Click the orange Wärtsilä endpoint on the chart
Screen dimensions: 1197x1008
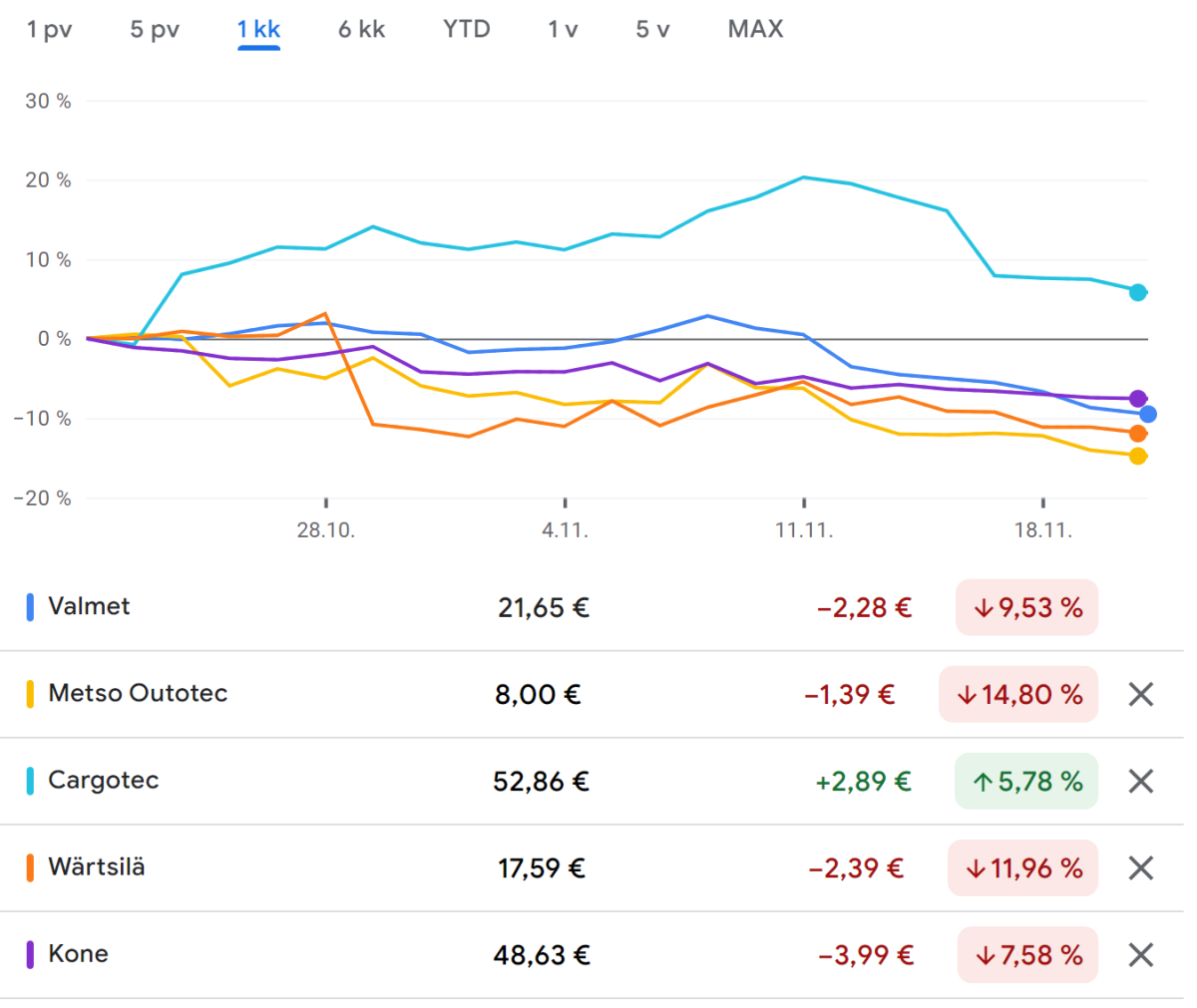point(1138,434)
